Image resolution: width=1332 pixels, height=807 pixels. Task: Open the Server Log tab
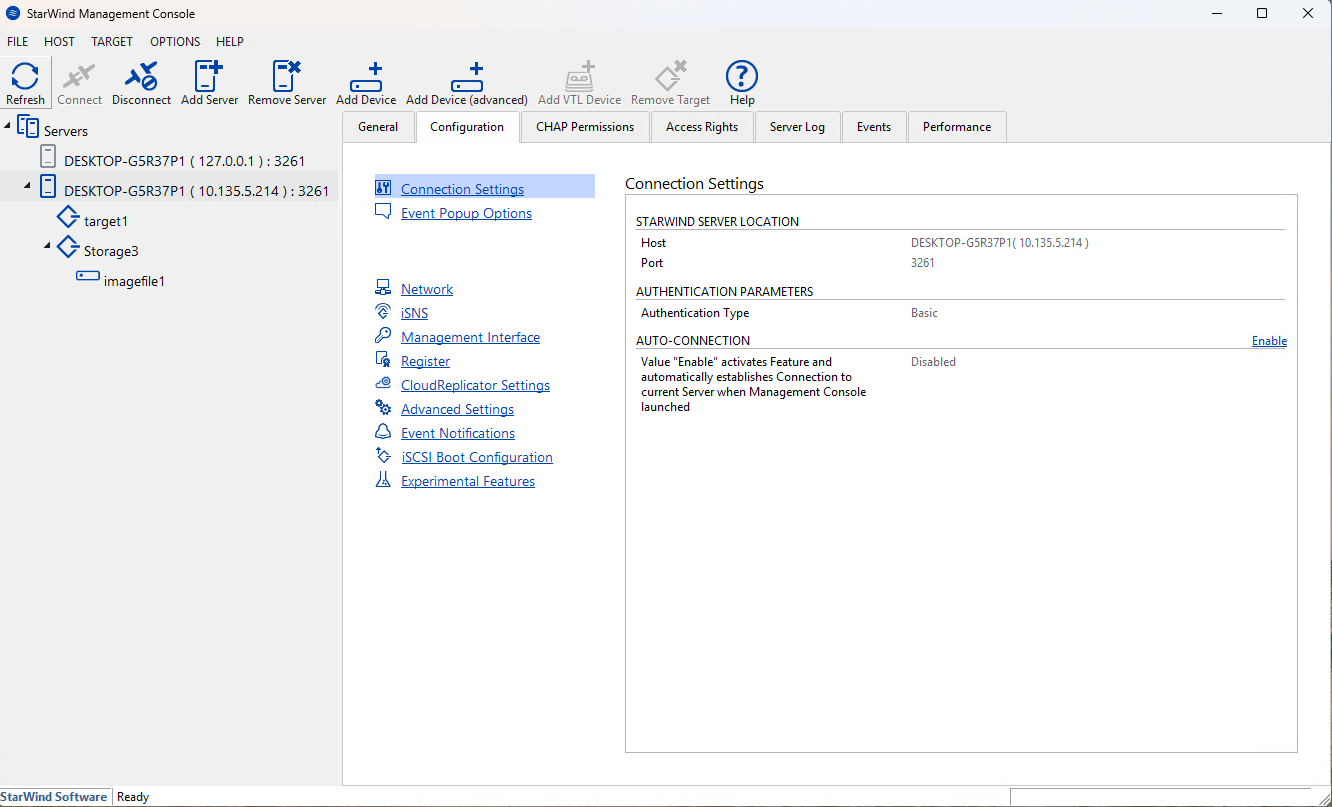tap(797, 127)
